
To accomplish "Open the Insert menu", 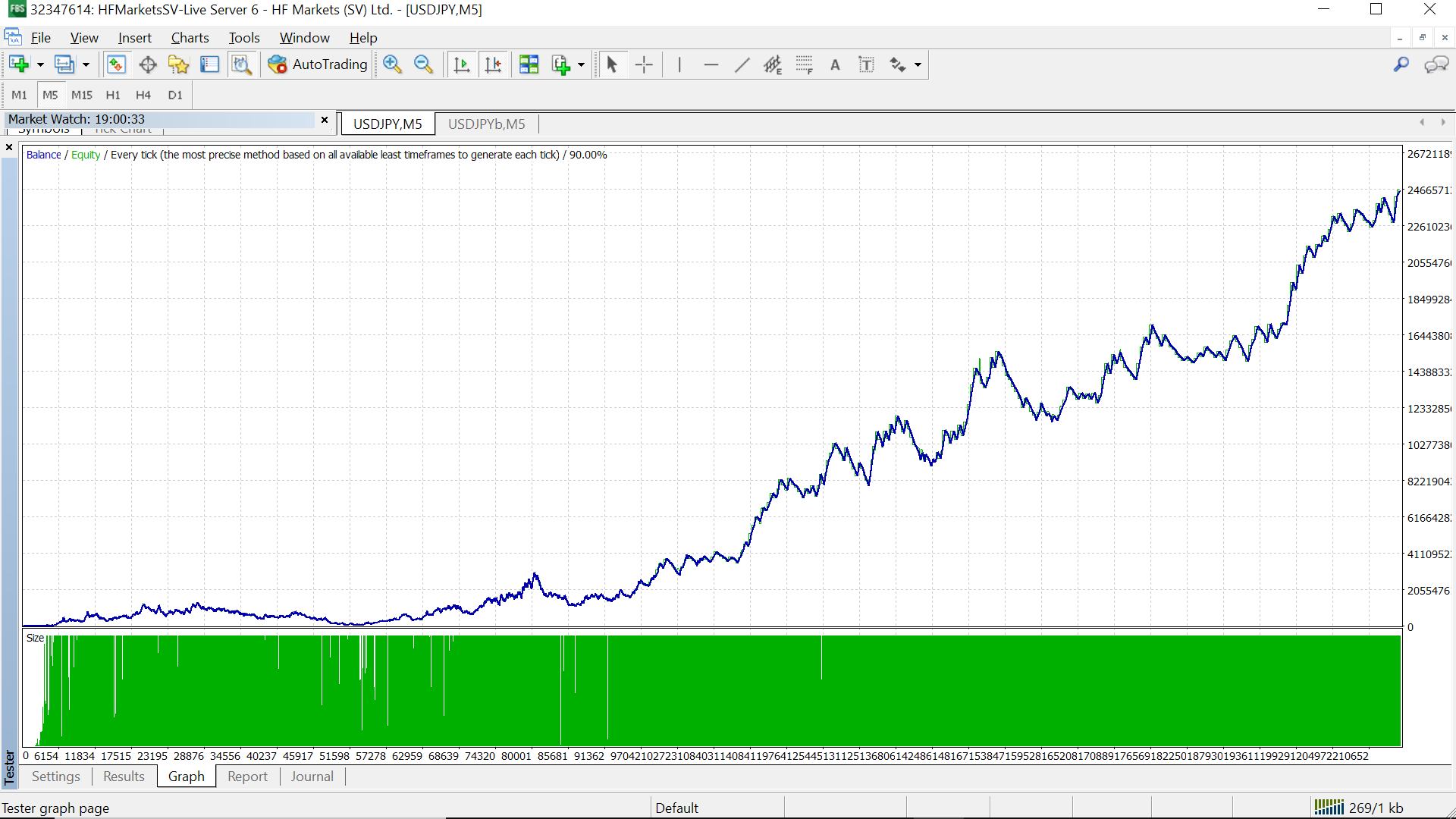I will click(x=135, y=38).
